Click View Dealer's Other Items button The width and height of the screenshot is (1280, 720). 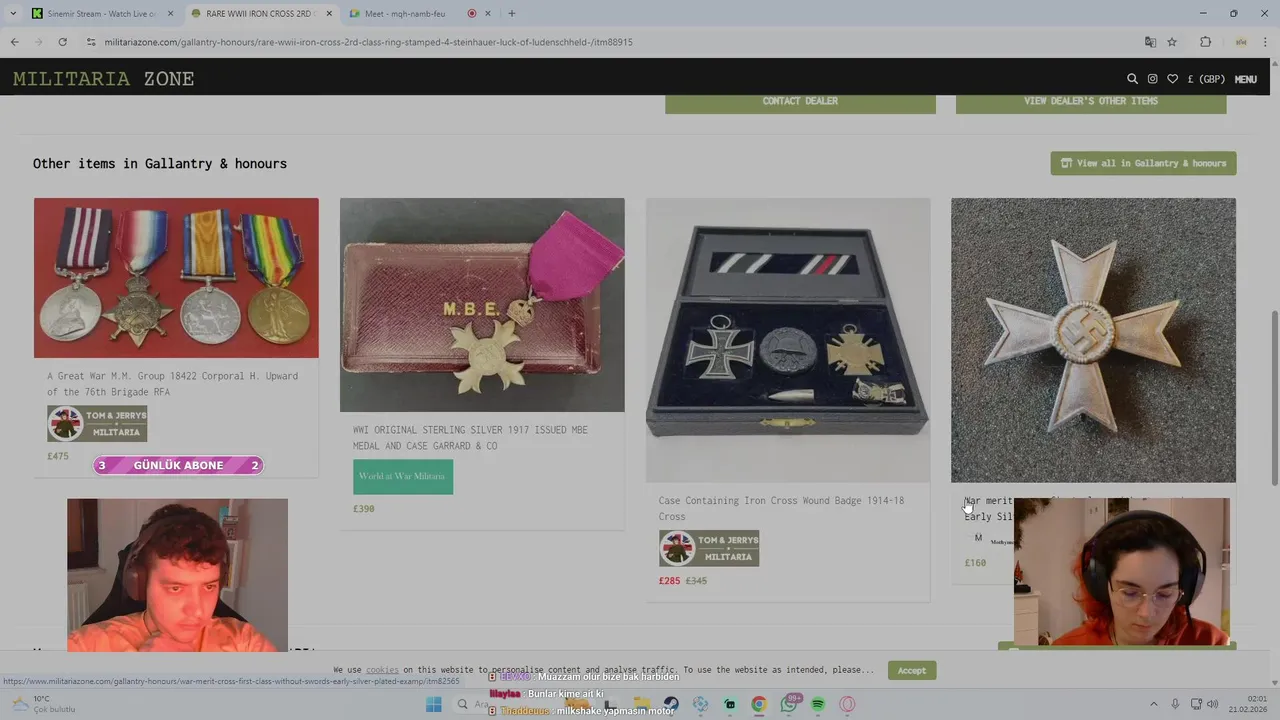[x=1091, y=101]
